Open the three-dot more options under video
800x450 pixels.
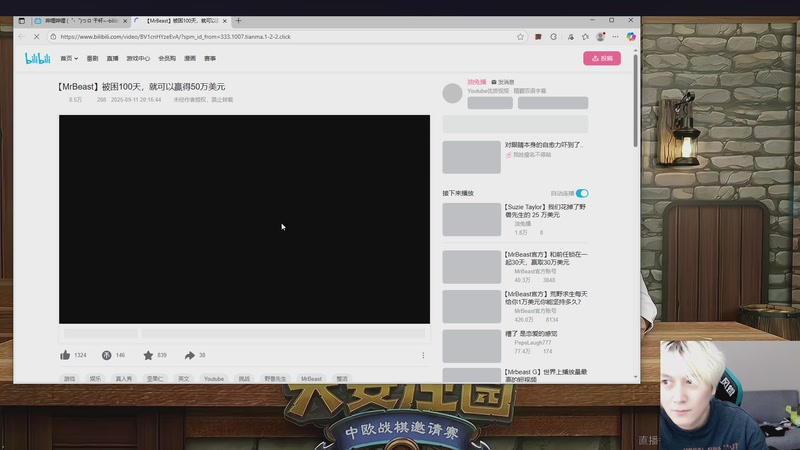423,355
